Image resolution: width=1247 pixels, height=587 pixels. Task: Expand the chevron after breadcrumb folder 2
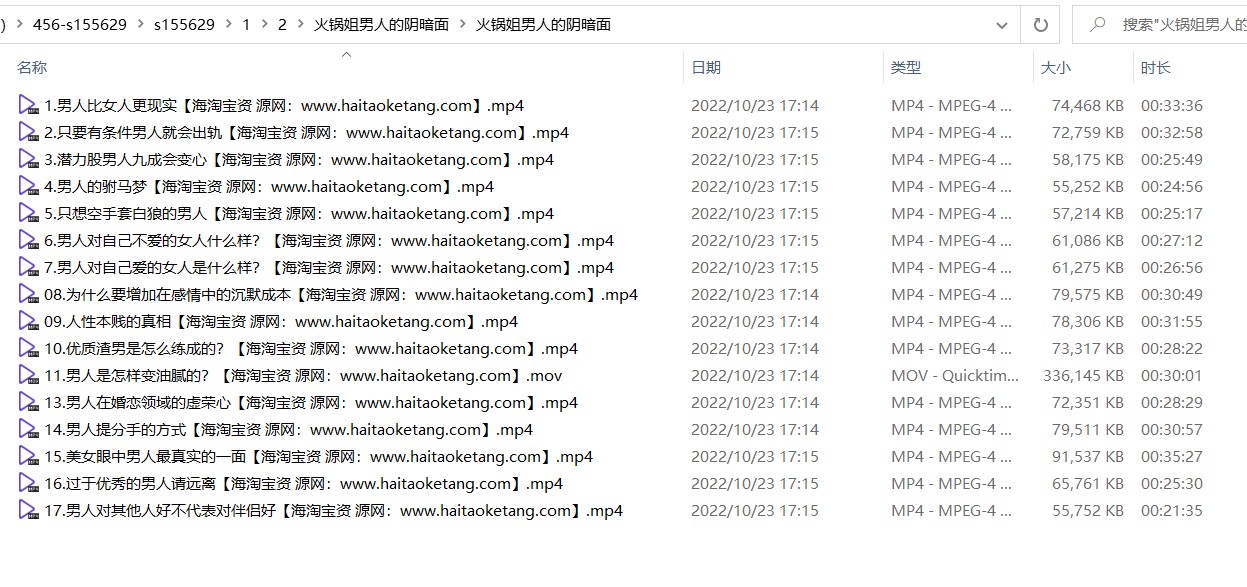(300, 25)
